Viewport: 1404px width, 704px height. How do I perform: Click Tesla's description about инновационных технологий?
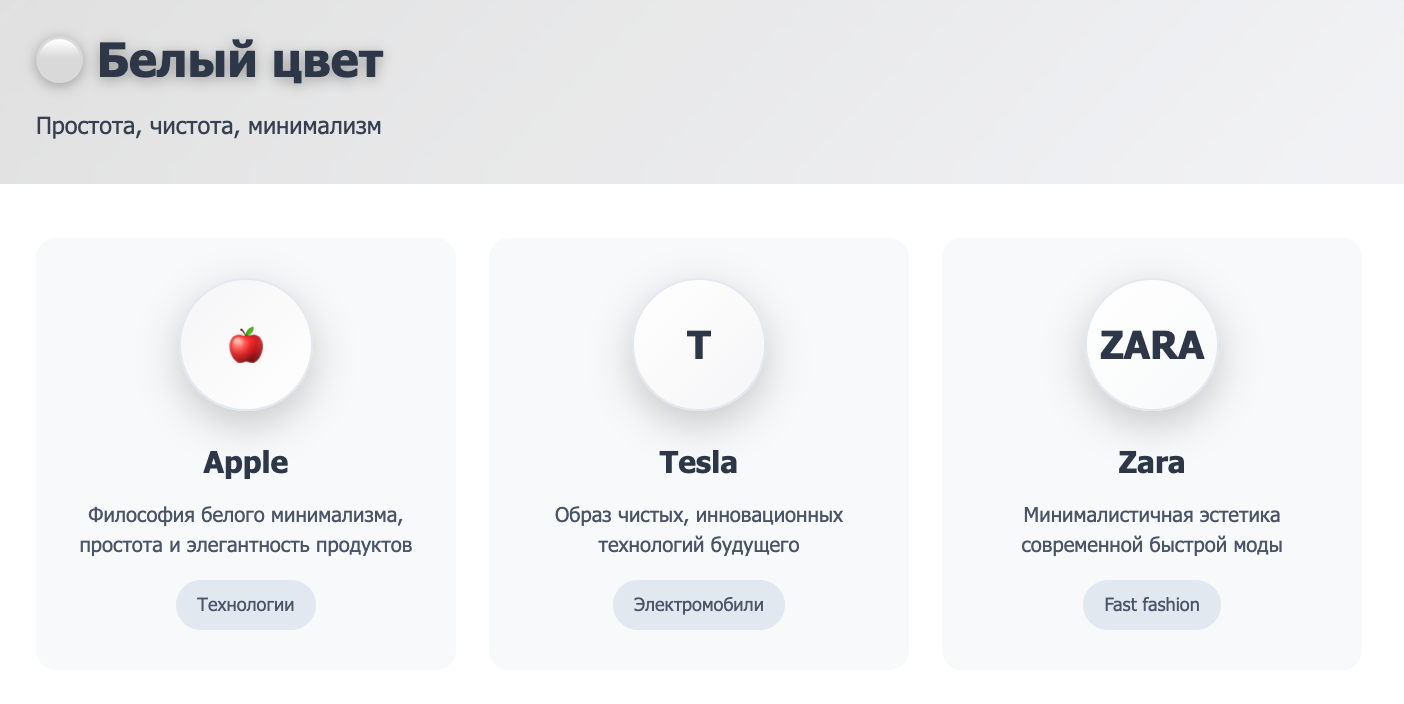pyautogui.click(x=699, y=531)
